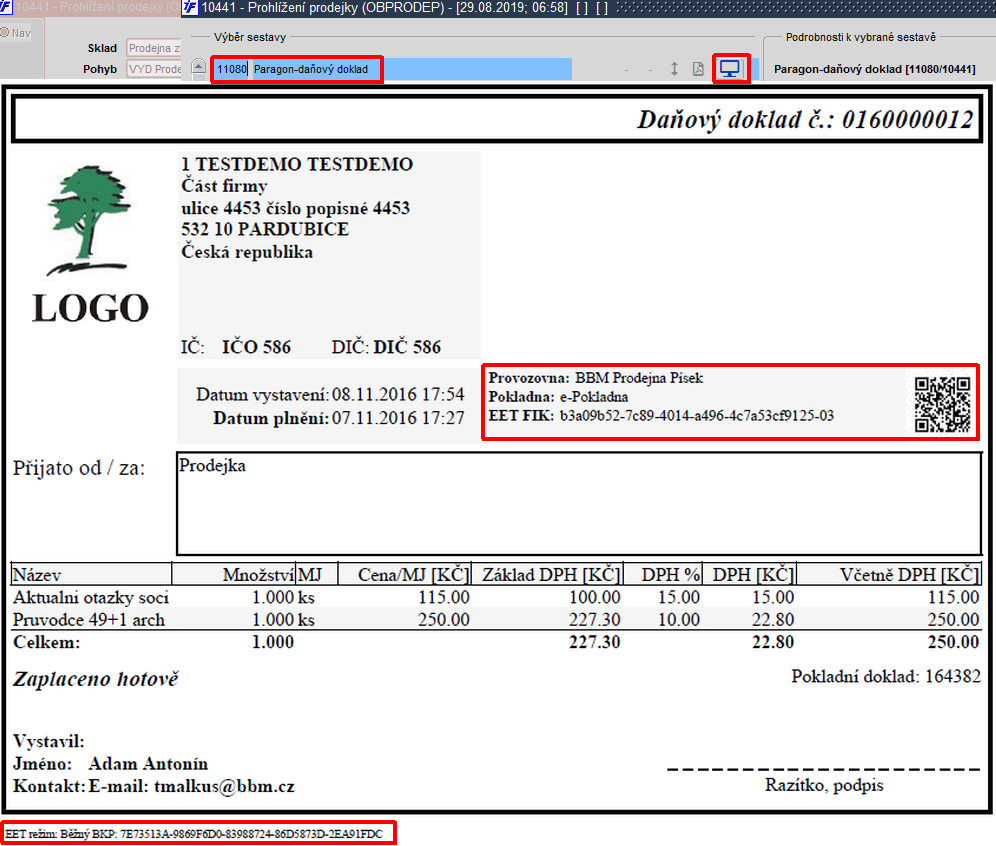Click the 'Pruvodce 49+1 arch' item row
Image resolution: width=996 pixels, height=846 pixels.
[x=495, y=619]
